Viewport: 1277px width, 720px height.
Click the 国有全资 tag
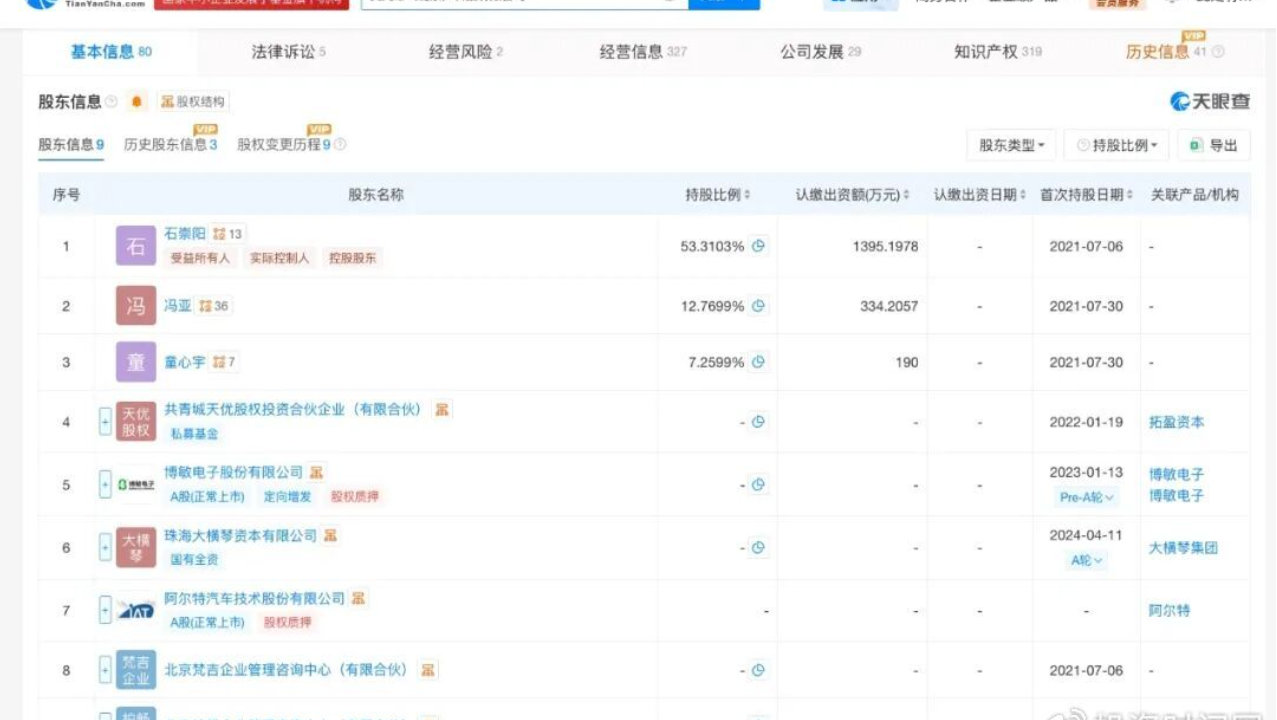click(x=194, y=560)
